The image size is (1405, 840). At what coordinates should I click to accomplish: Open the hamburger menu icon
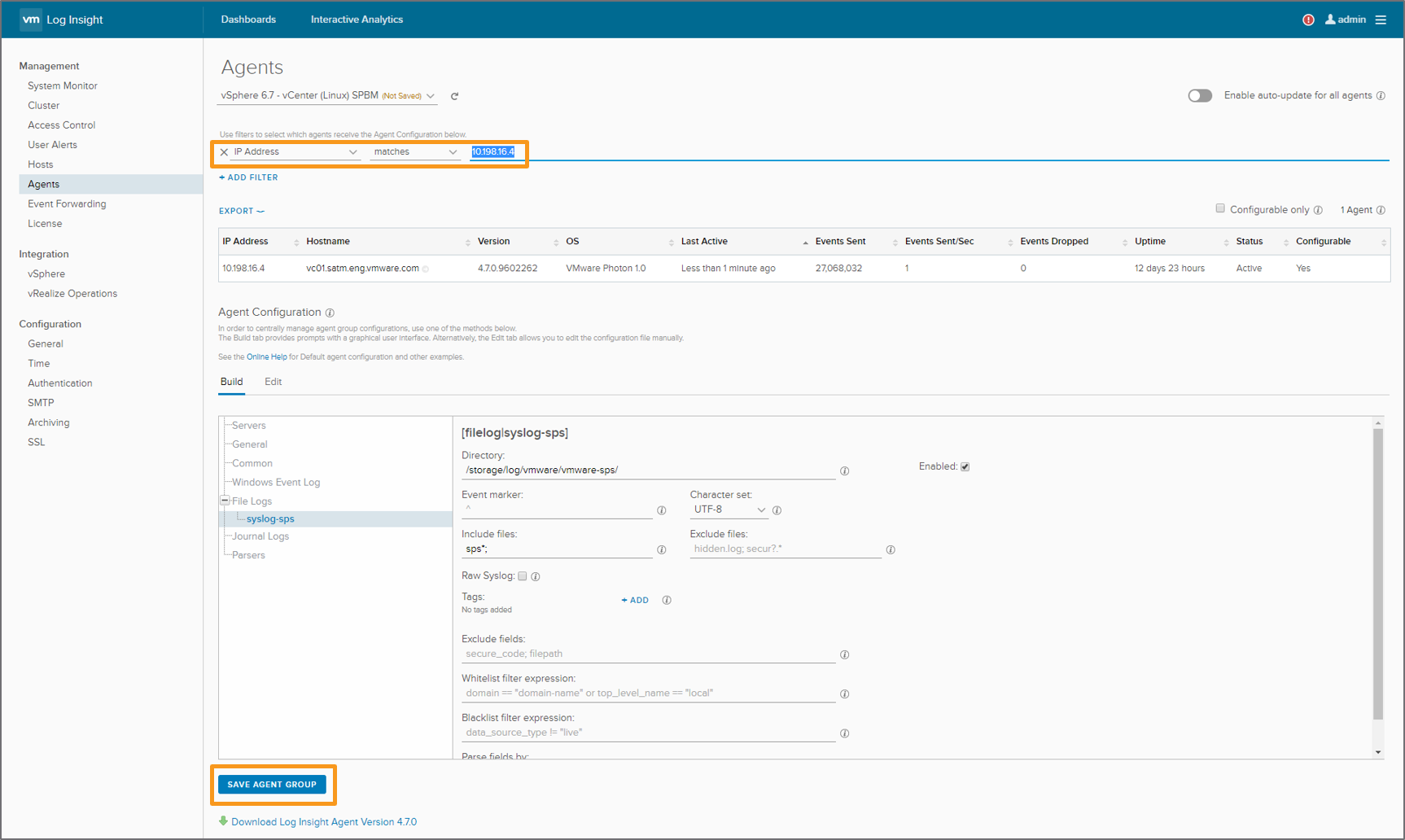coord(1381,20)
